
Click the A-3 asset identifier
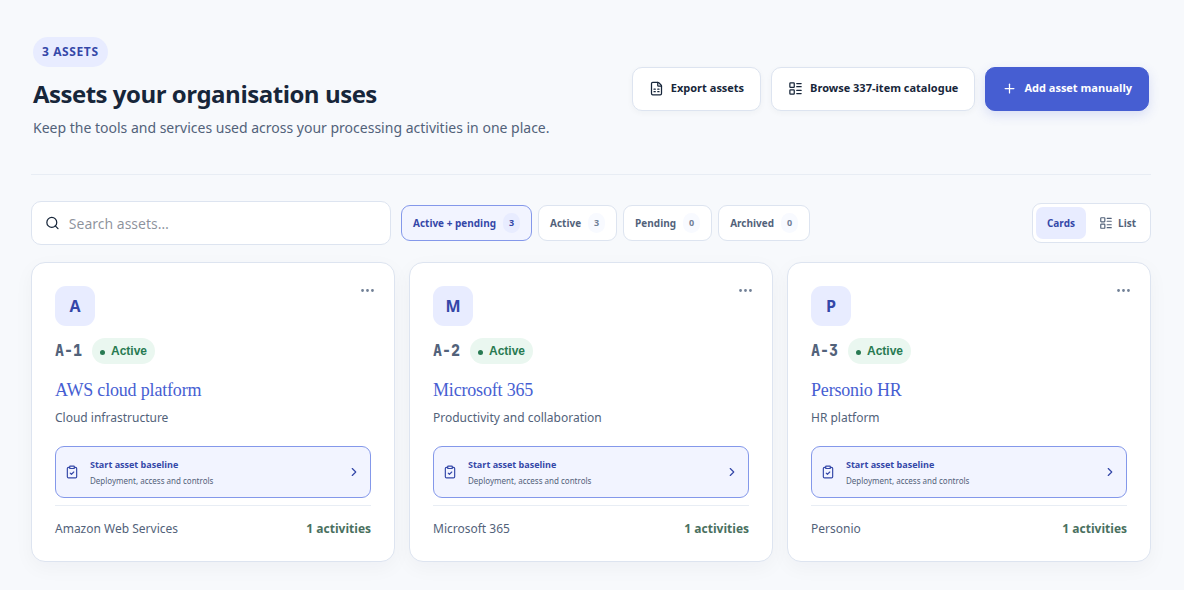[x=825, y=351]
